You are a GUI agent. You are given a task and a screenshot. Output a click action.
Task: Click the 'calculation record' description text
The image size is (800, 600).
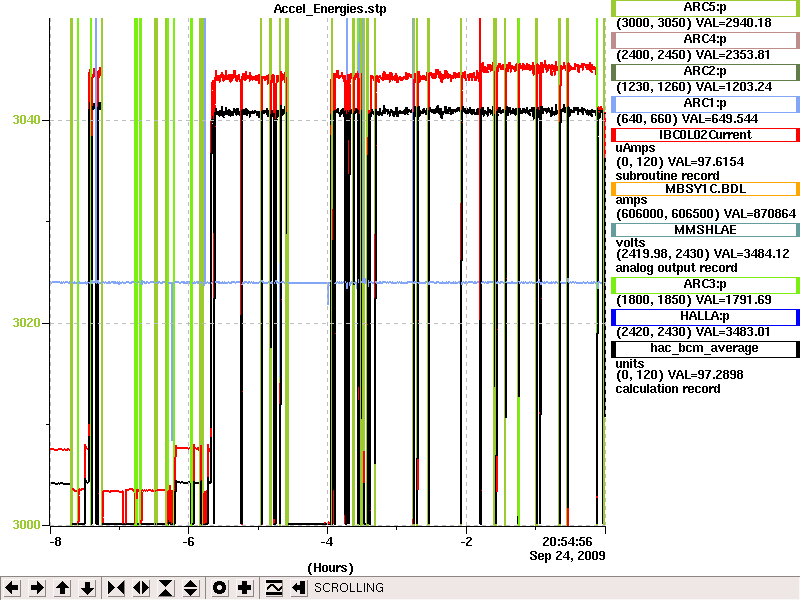coord(668,389)
